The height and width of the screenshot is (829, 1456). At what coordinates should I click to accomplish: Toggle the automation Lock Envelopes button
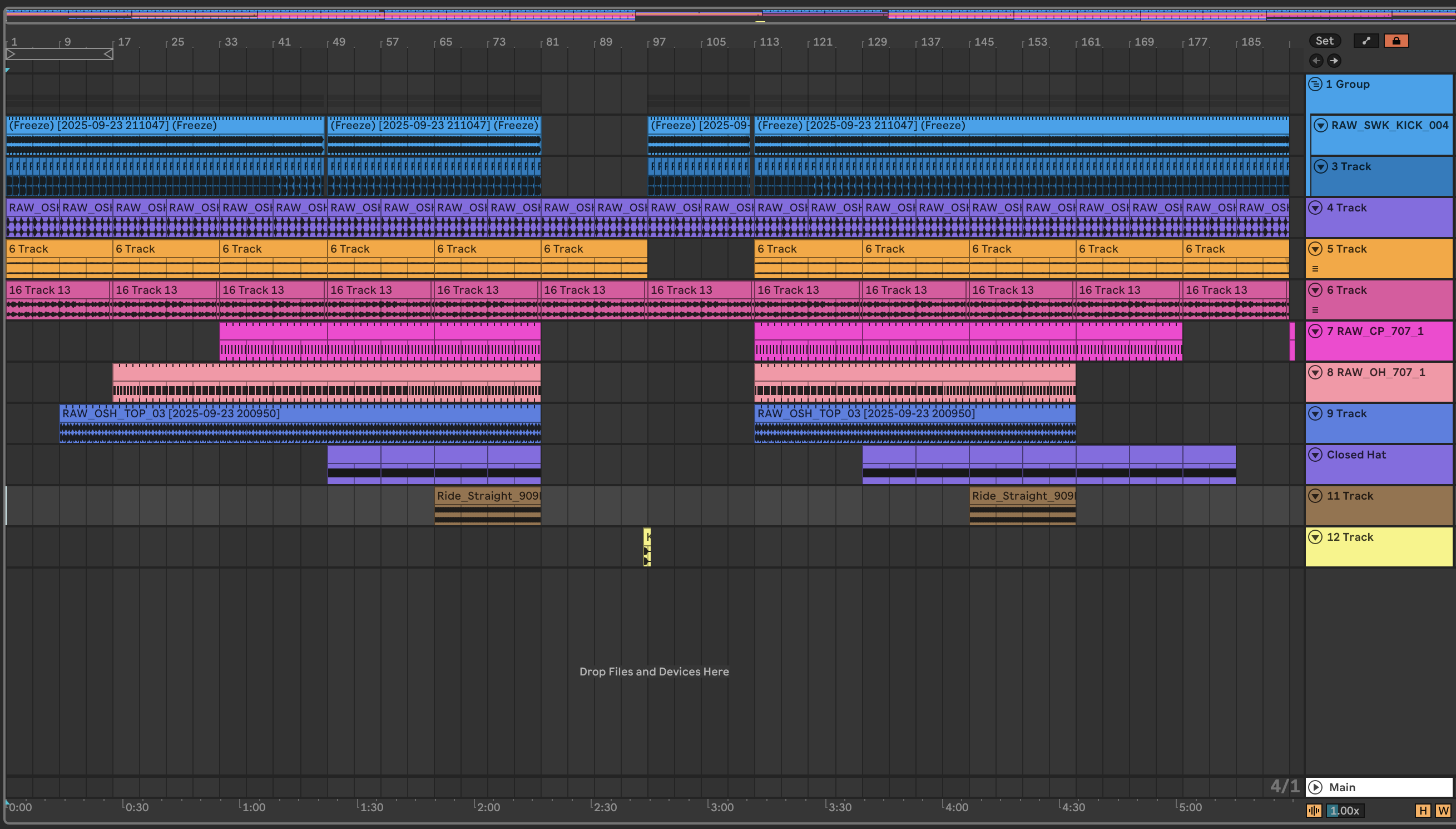tap(1396, 41)
